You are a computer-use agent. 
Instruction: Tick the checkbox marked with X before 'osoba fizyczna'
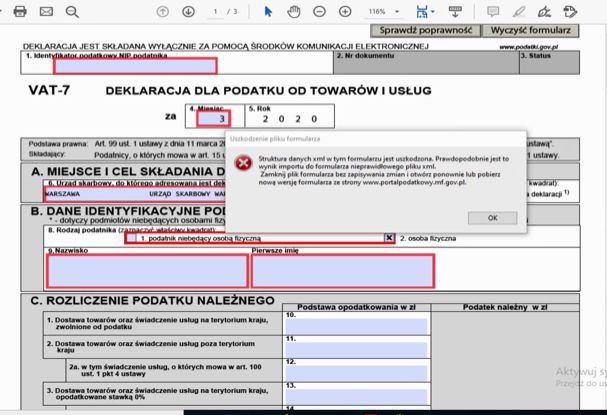tap(389, 239)
